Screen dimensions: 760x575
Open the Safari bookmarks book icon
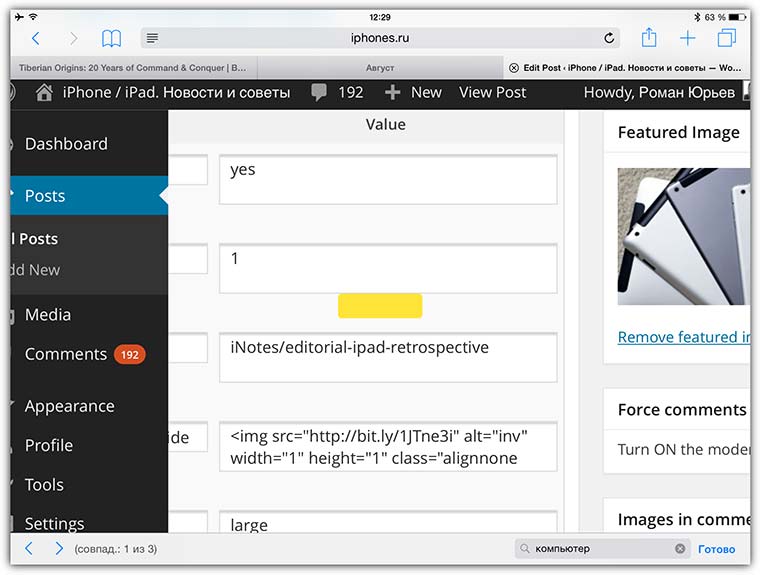click(111, 38)
